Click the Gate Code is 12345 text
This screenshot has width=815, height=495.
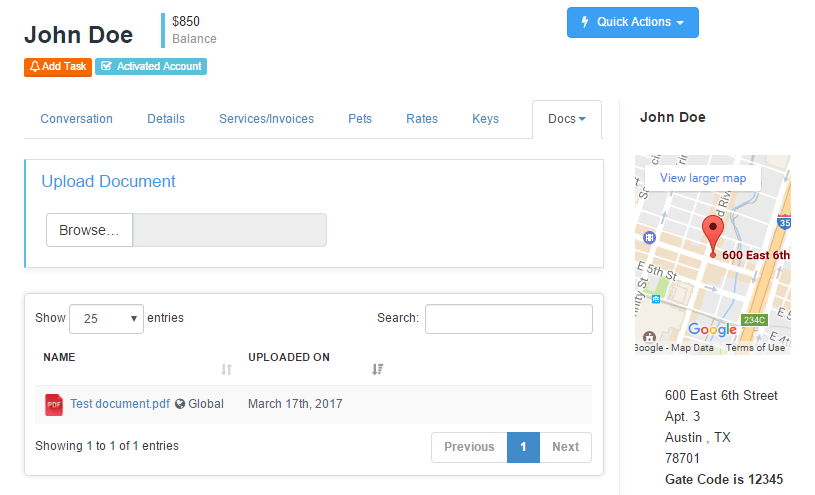(x=724, y=479)
